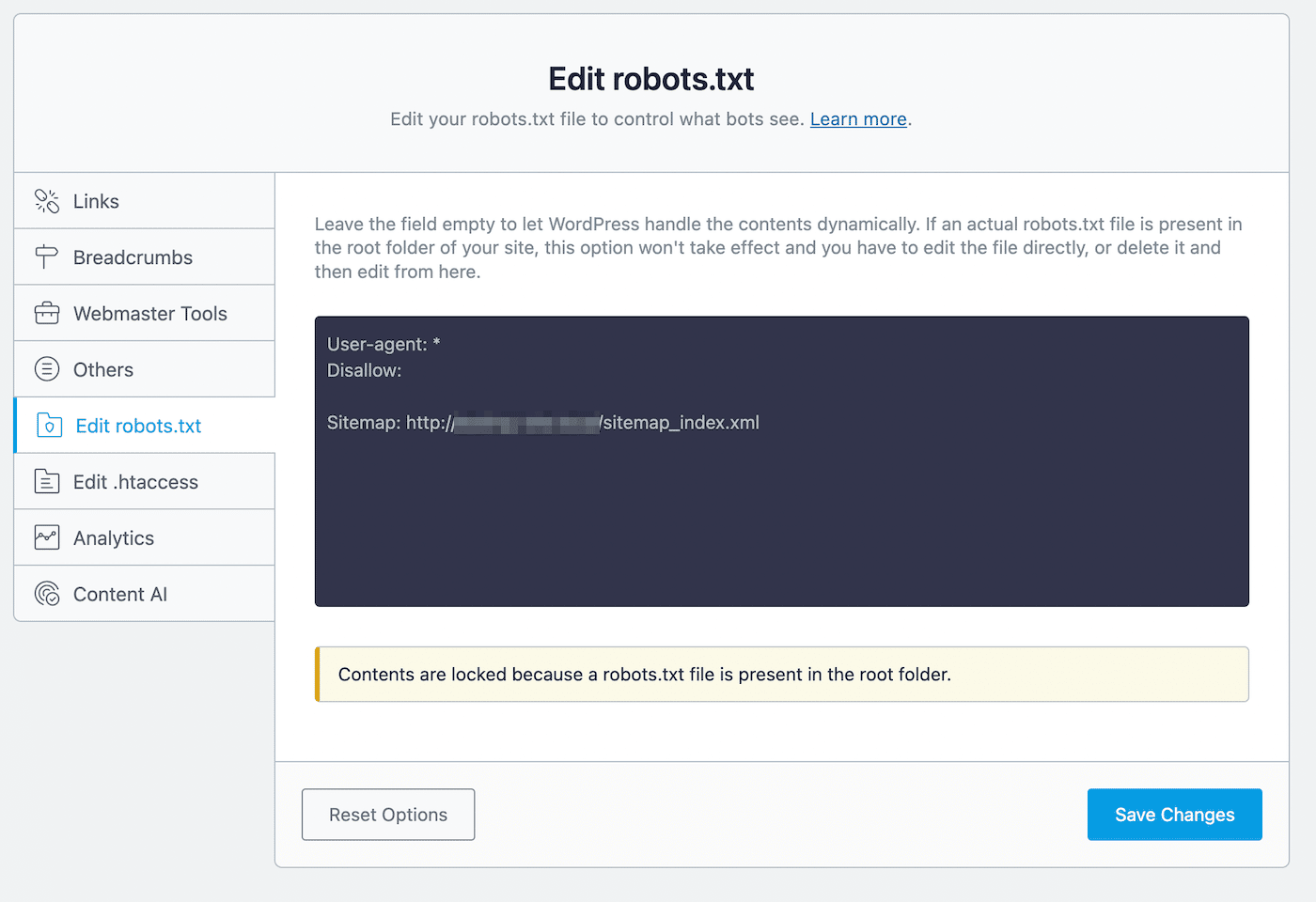
Task: Open the Content AI settings
Action: 120,594
